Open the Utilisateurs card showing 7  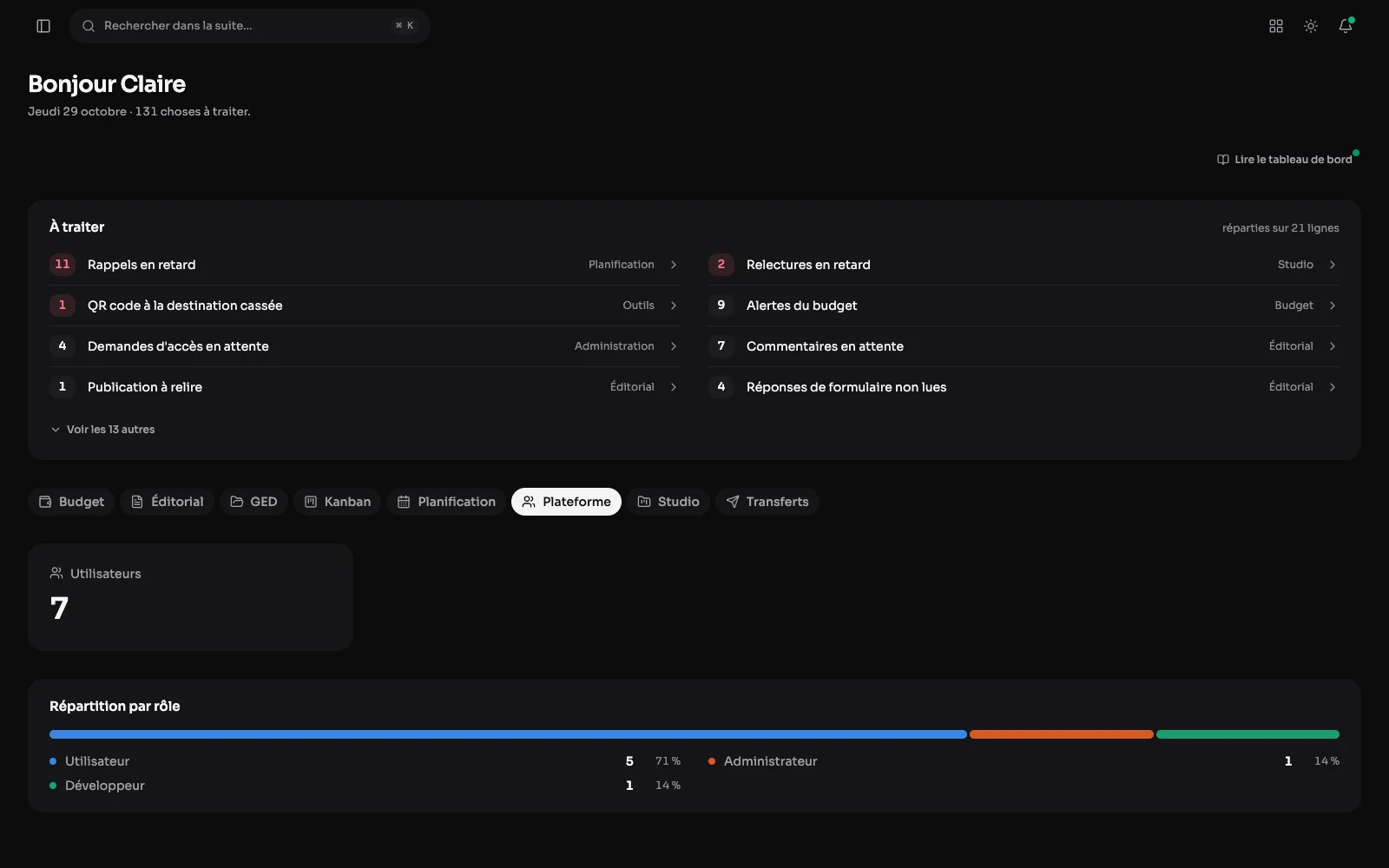[190, 597]
